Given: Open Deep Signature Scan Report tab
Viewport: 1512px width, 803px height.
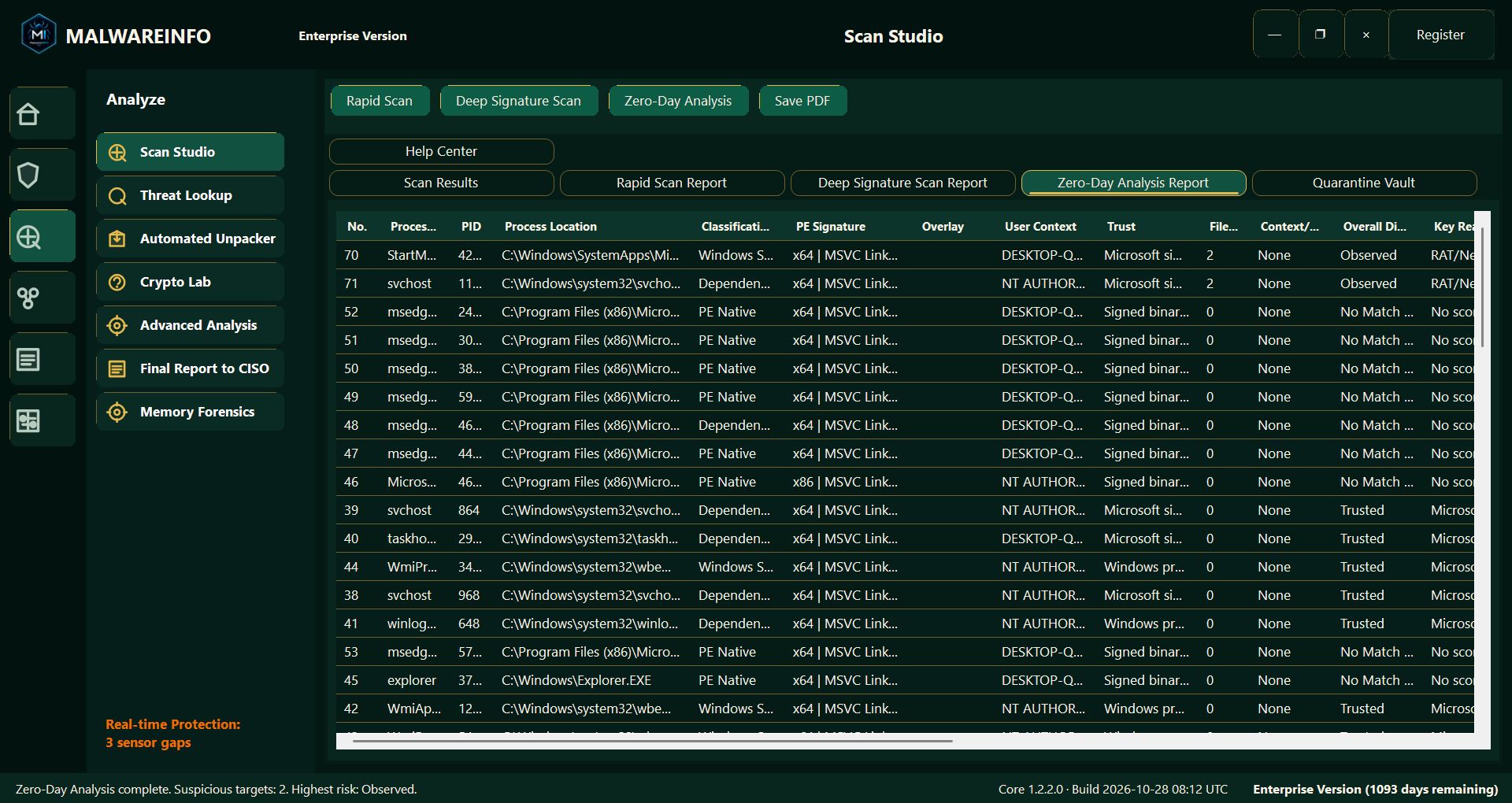Looking at the screenshot, I should coord(902,183).
